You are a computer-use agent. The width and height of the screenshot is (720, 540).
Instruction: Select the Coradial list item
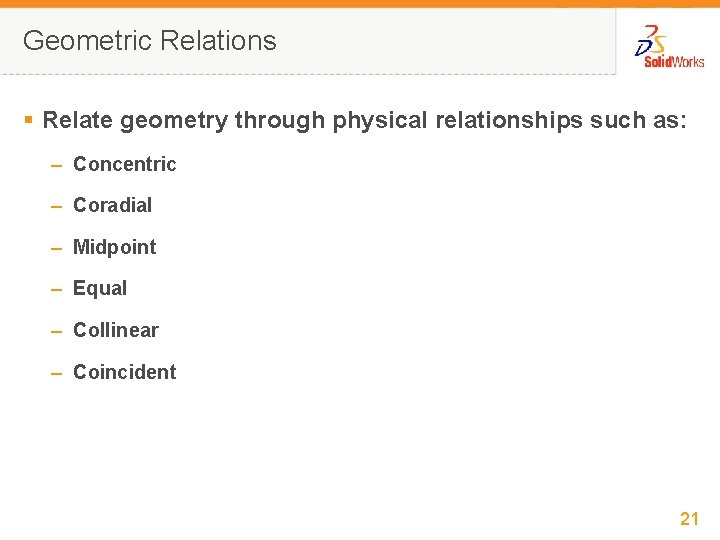[x=112, y=205]
